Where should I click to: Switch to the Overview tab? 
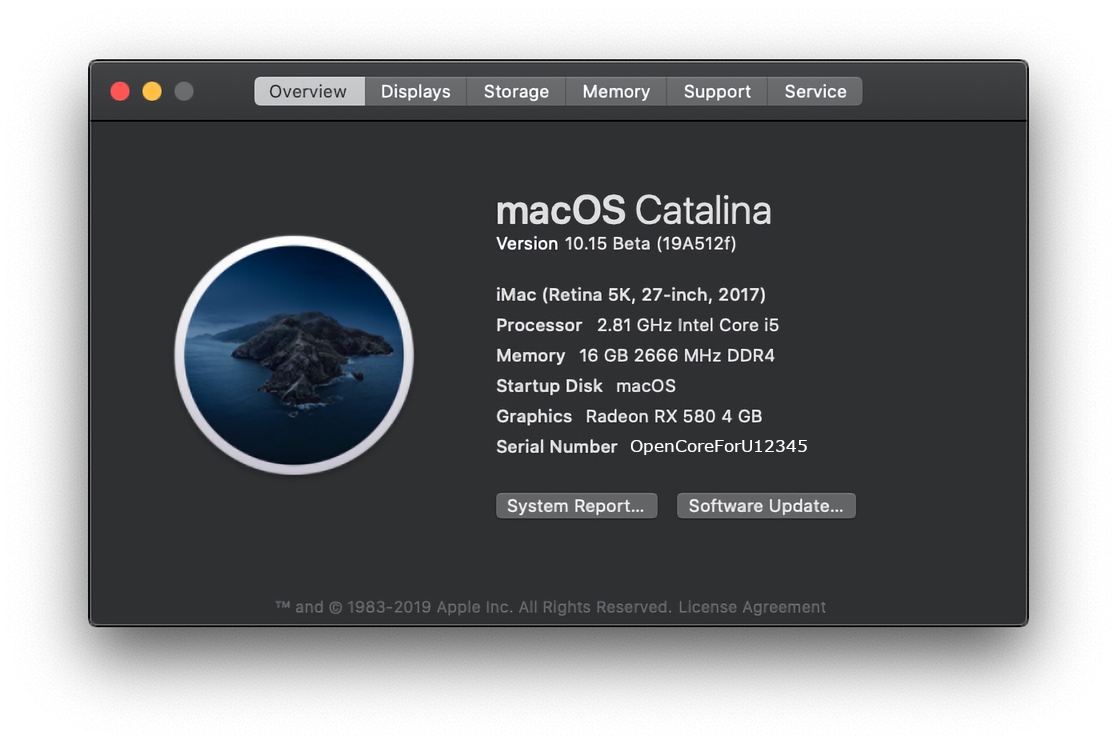(308, 92)
